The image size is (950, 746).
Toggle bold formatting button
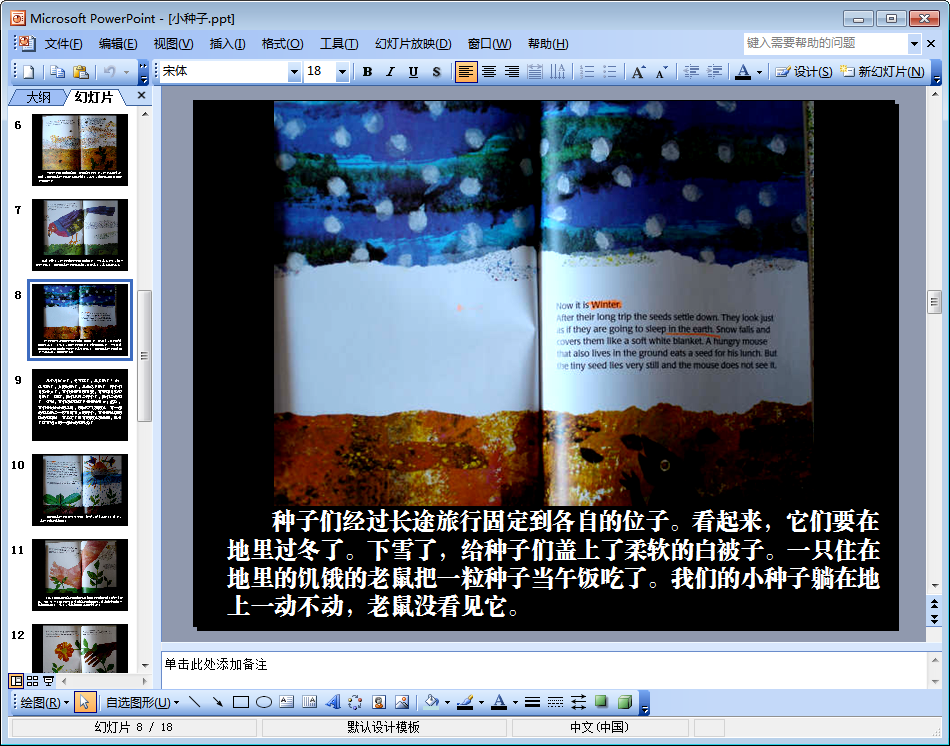click(x=367, y=72)
